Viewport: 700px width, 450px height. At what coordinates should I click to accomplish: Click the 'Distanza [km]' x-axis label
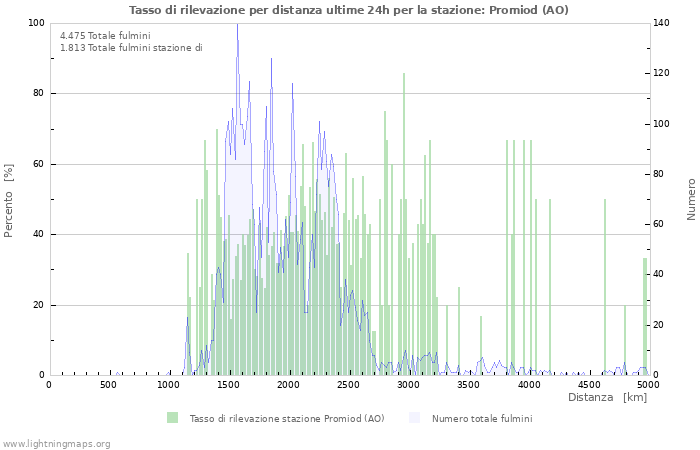click(607, 397)
